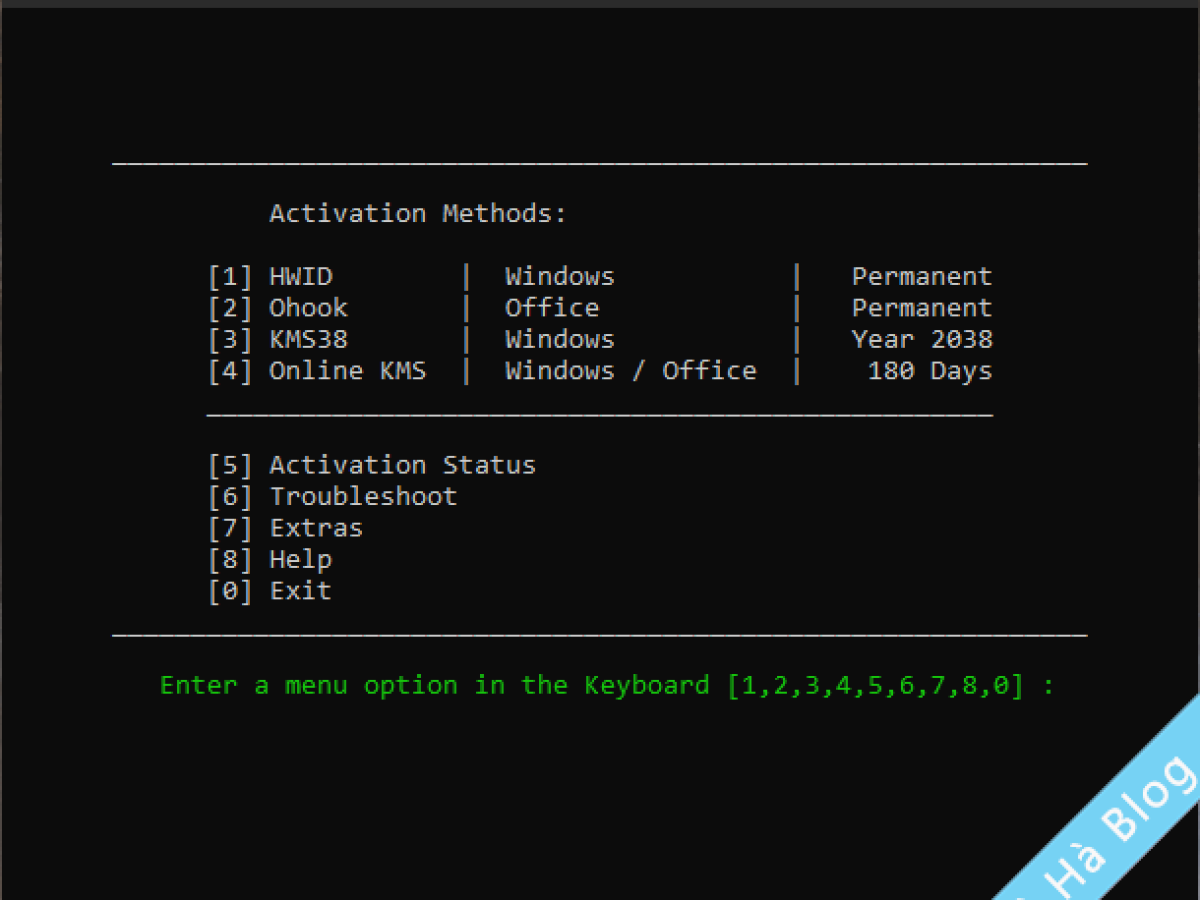Click the "Activation Methods:" heading text

(x=418, y=214)
